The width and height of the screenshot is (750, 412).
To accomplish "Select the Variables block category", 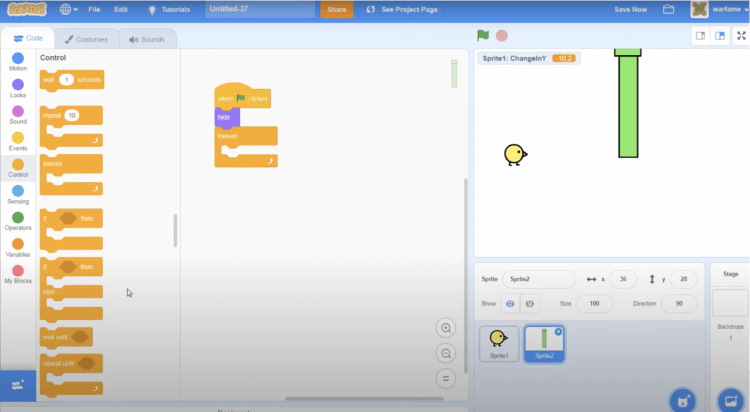I will point(18,248).
